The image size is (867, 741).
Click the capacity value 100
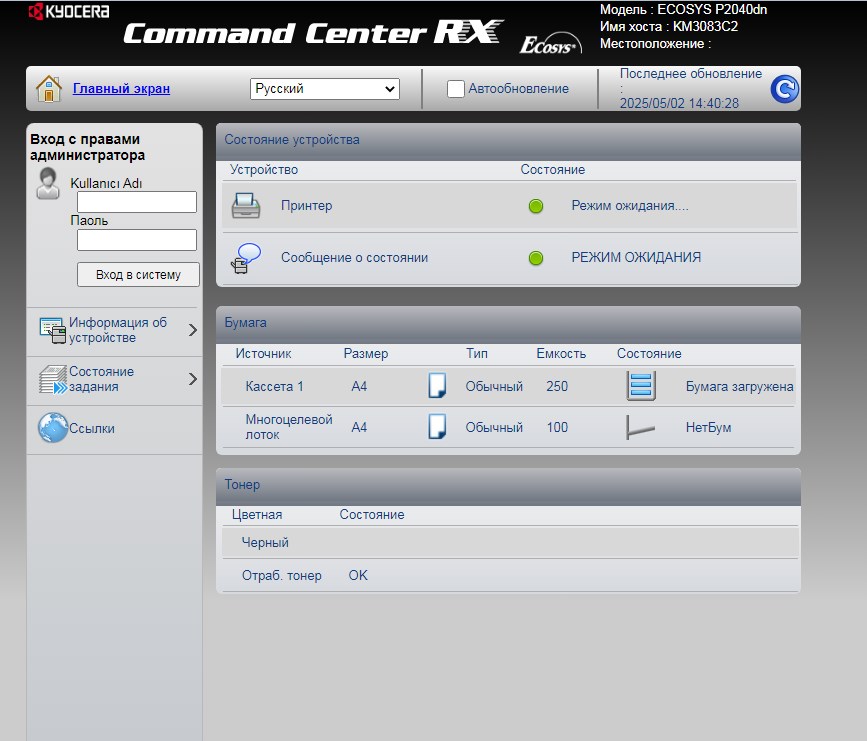coord(557,427)
